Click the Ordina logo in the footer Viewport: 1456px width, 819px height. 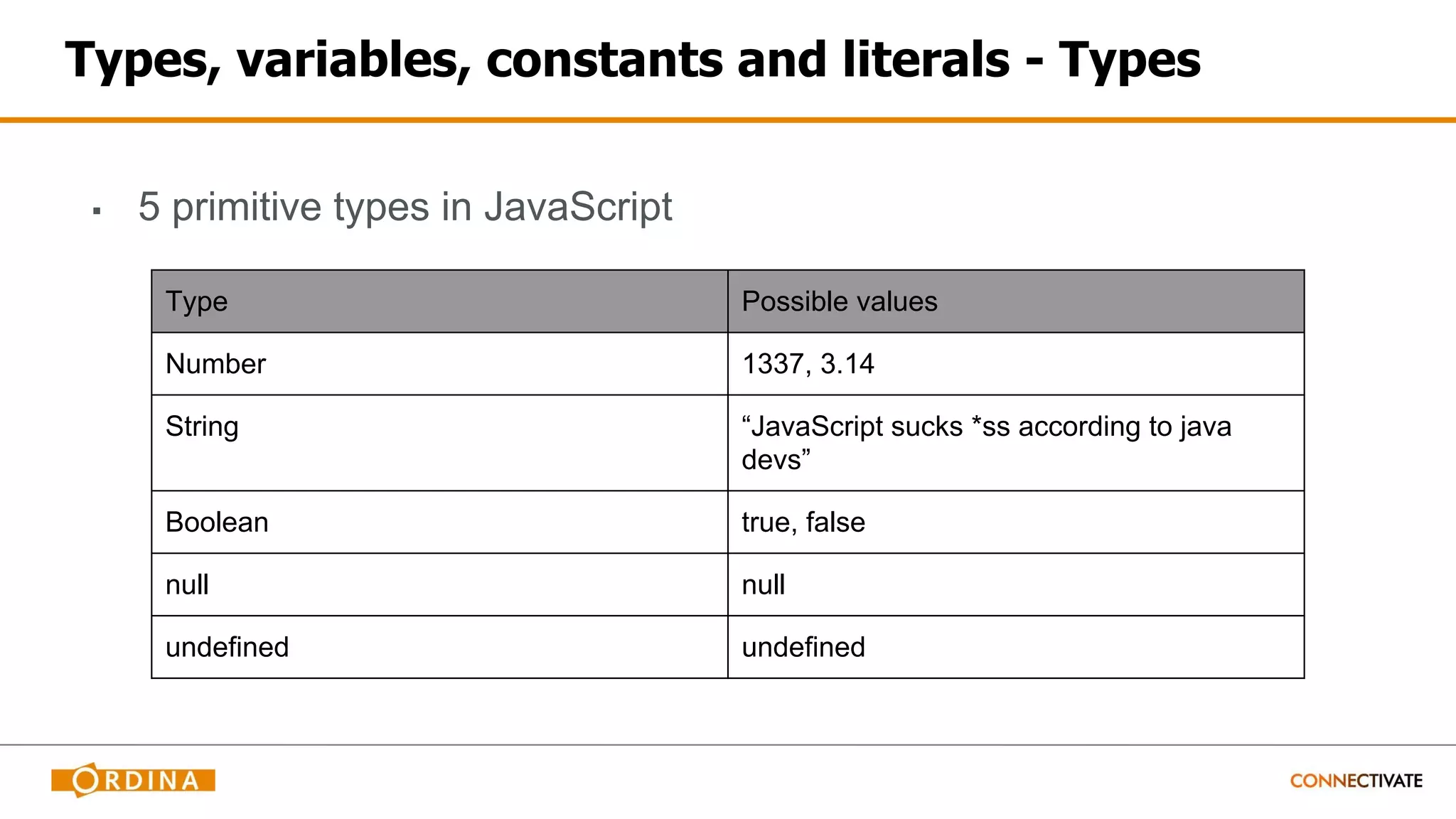coord(133,780)
